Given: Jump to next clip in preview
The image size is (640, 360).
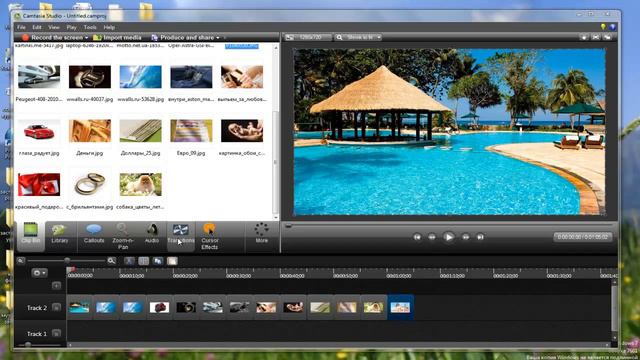Looking at the screenshot, I should [480, 237].
